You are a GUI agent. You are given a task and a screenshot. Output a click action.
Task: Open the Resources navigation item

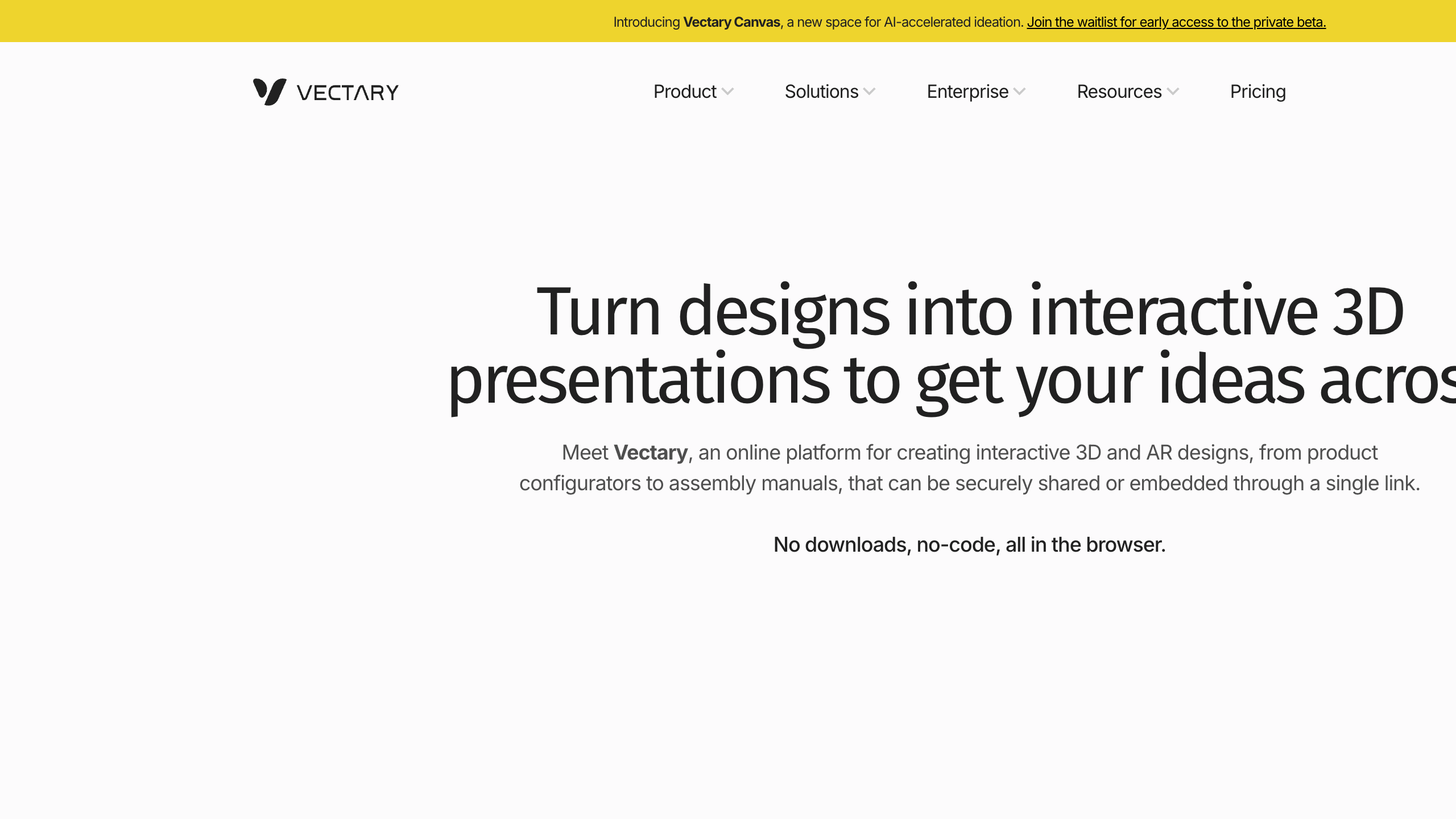tap(1119, 92)
